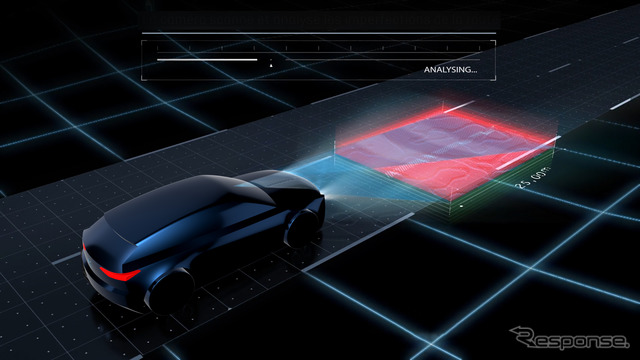Select the white lane marking beside the scan zone
The width and height of the screenshot is (640, 360).
[529, 153]
